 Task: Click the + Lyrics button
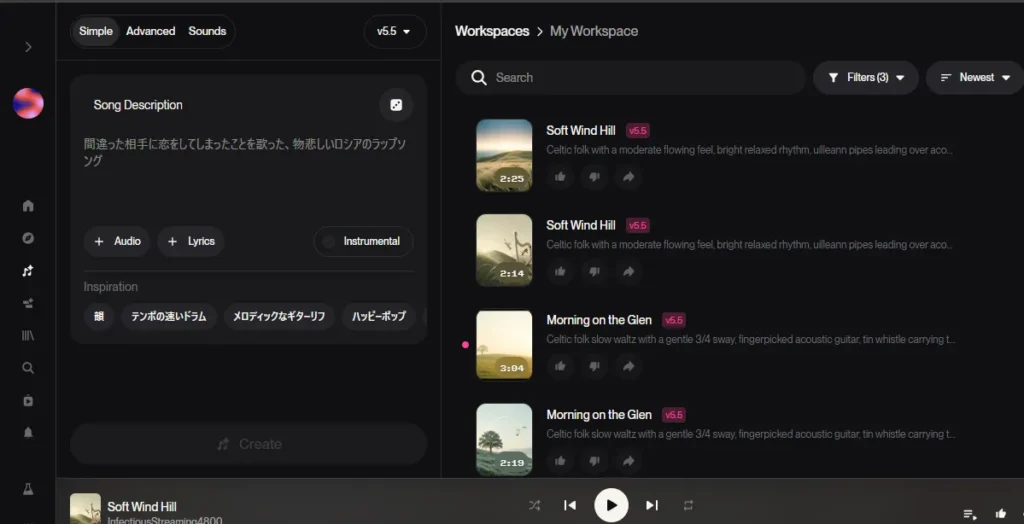click(x=190, y=241)
